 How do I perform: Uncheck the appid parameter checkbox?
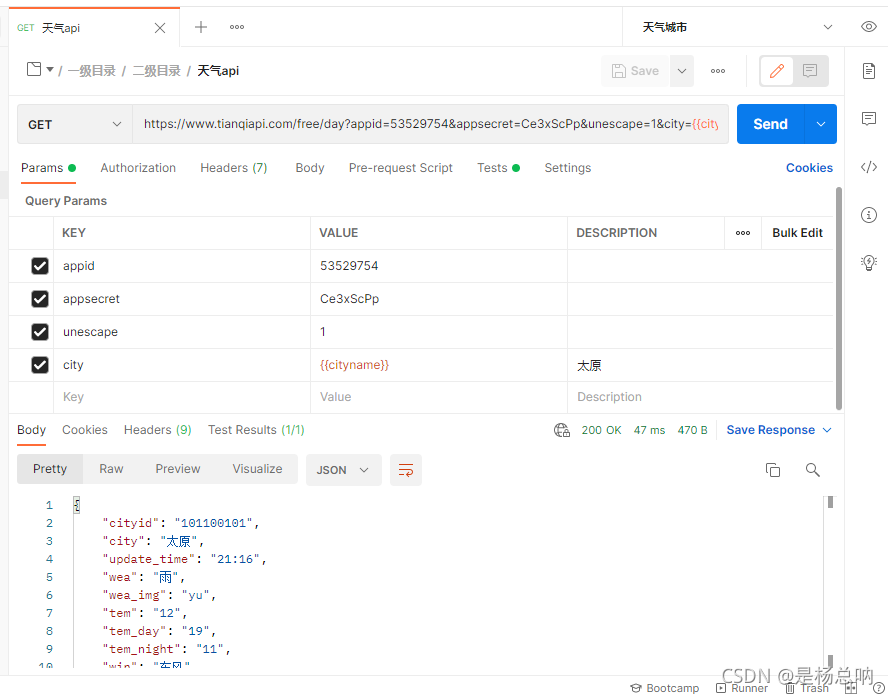[40, 266]
